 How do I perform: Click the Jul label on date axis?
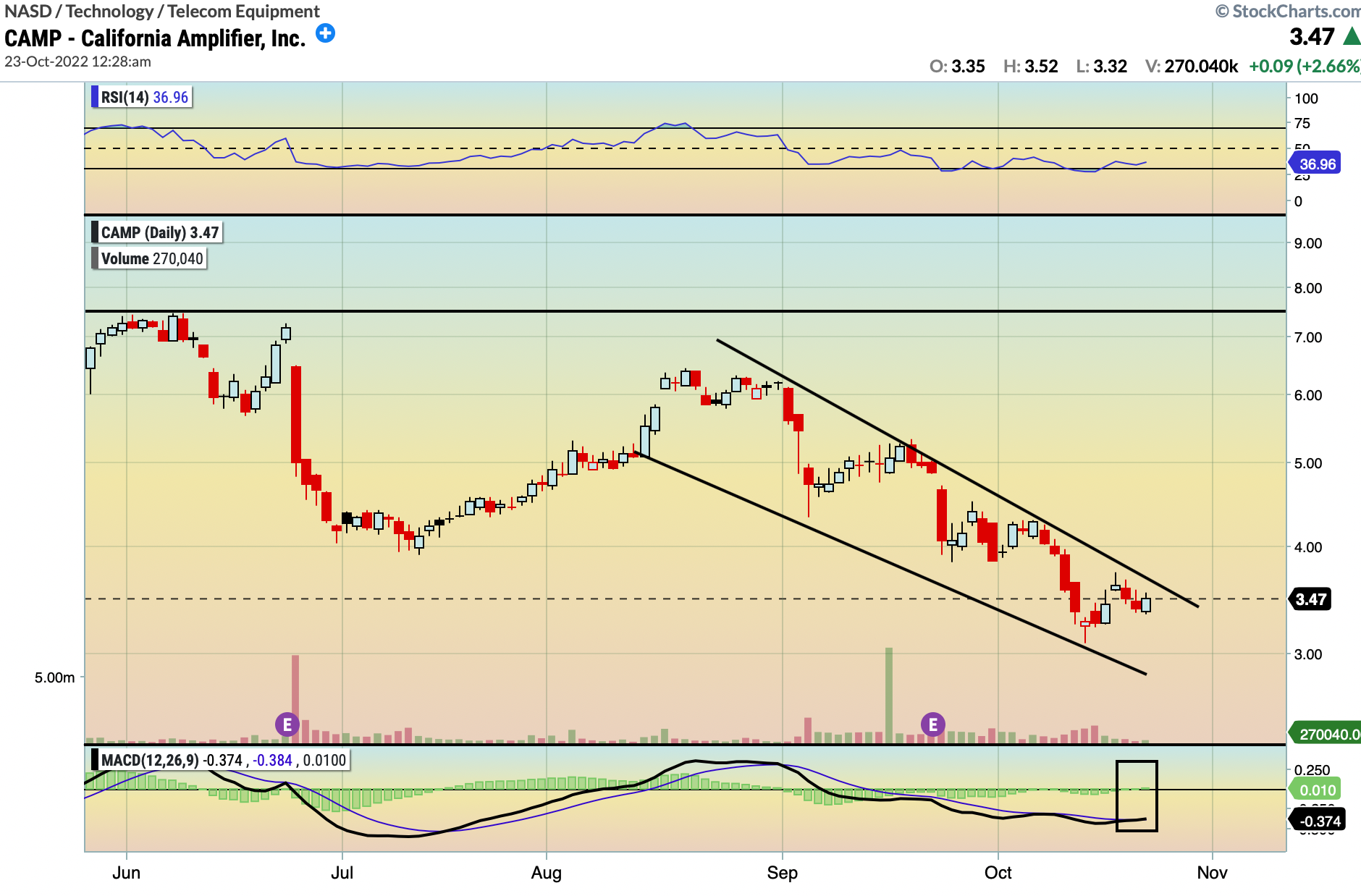(342, 872)
